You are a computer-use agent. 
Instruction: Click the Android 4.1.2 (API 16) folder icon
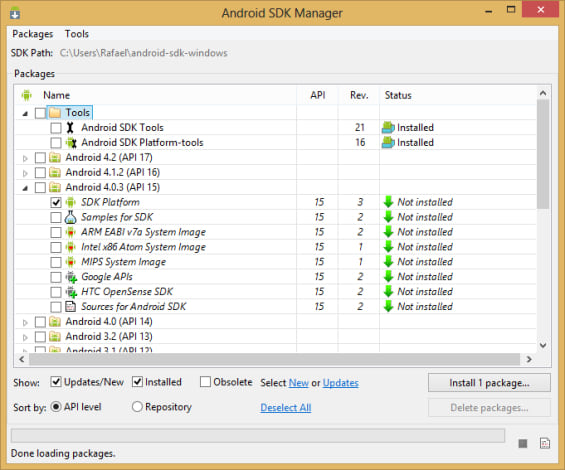[x=55, y=173]
